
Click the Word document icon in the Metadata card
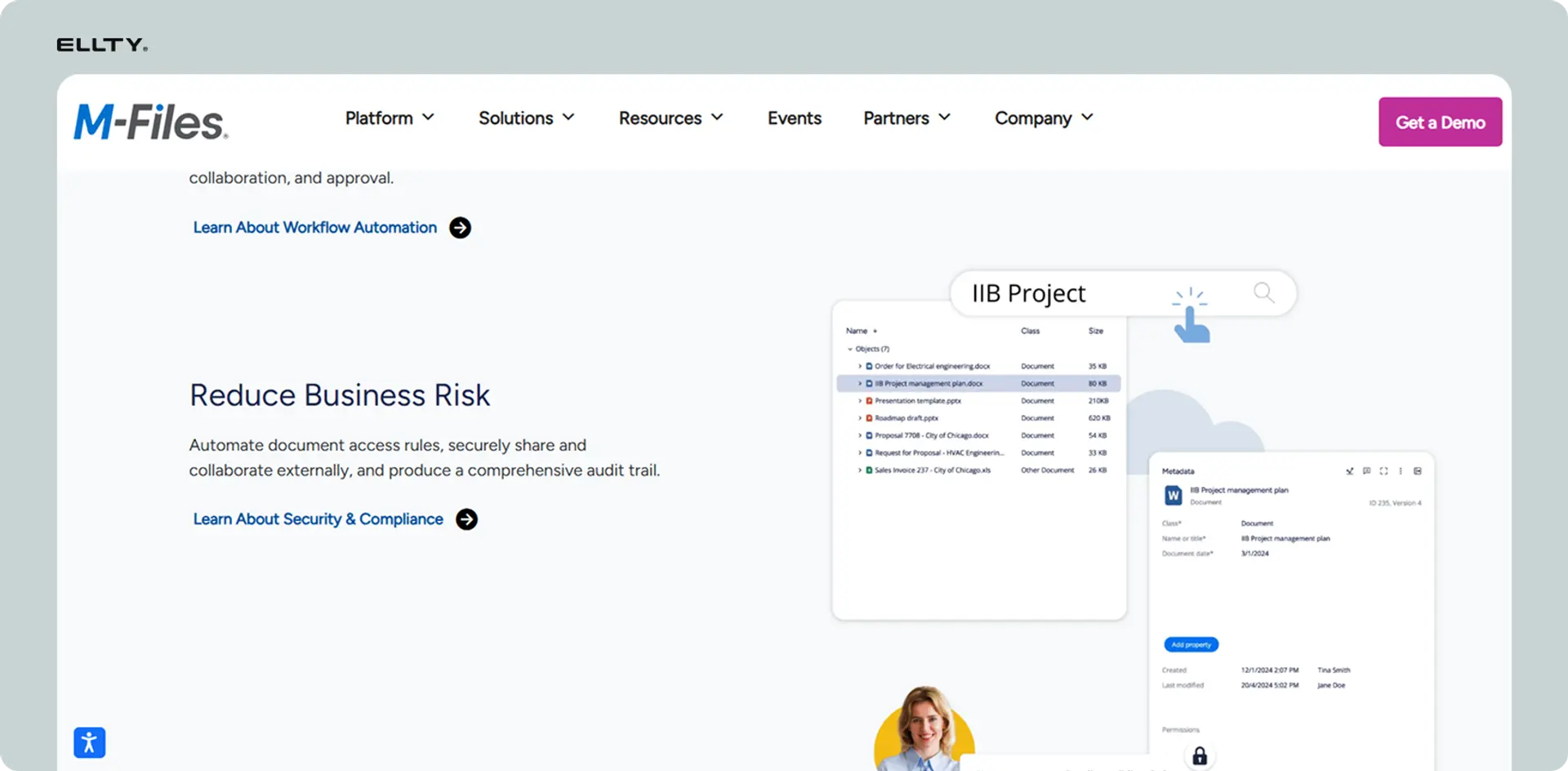(x=1173, y=495)
